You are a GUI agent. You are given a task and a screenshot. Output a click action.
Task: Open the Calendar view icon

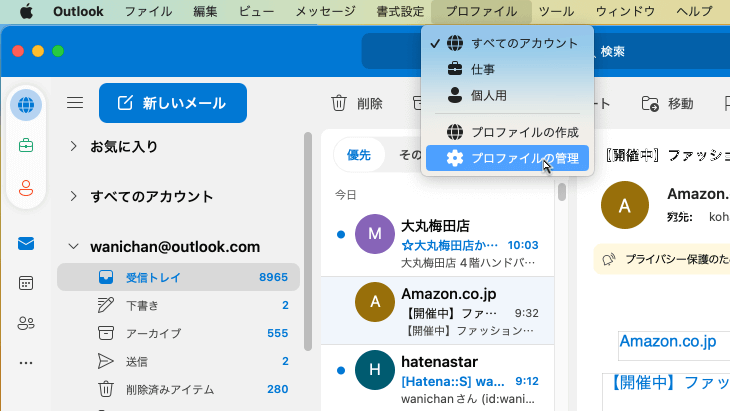[26, 283]
